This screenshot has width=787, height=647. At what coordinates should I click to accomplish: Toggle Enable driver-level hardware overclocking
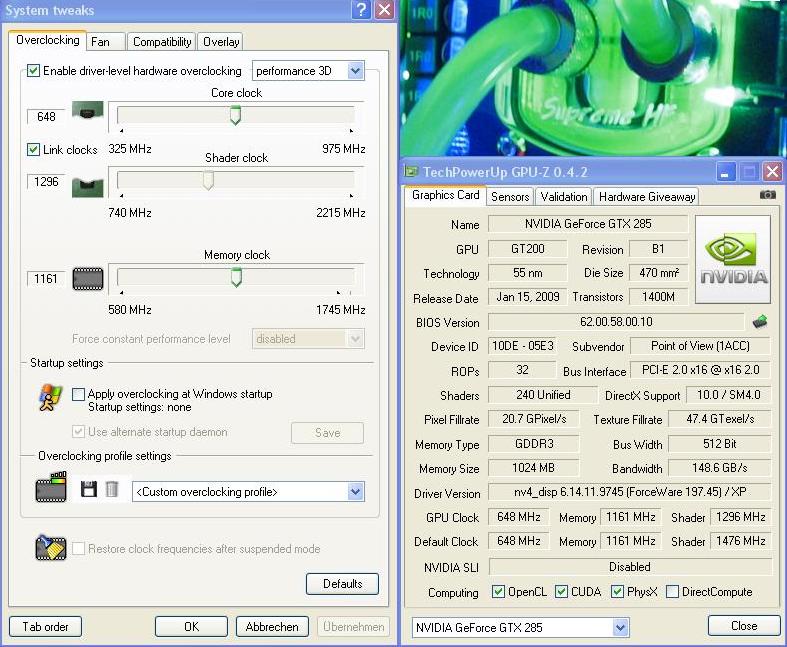(x=33, y=71)
